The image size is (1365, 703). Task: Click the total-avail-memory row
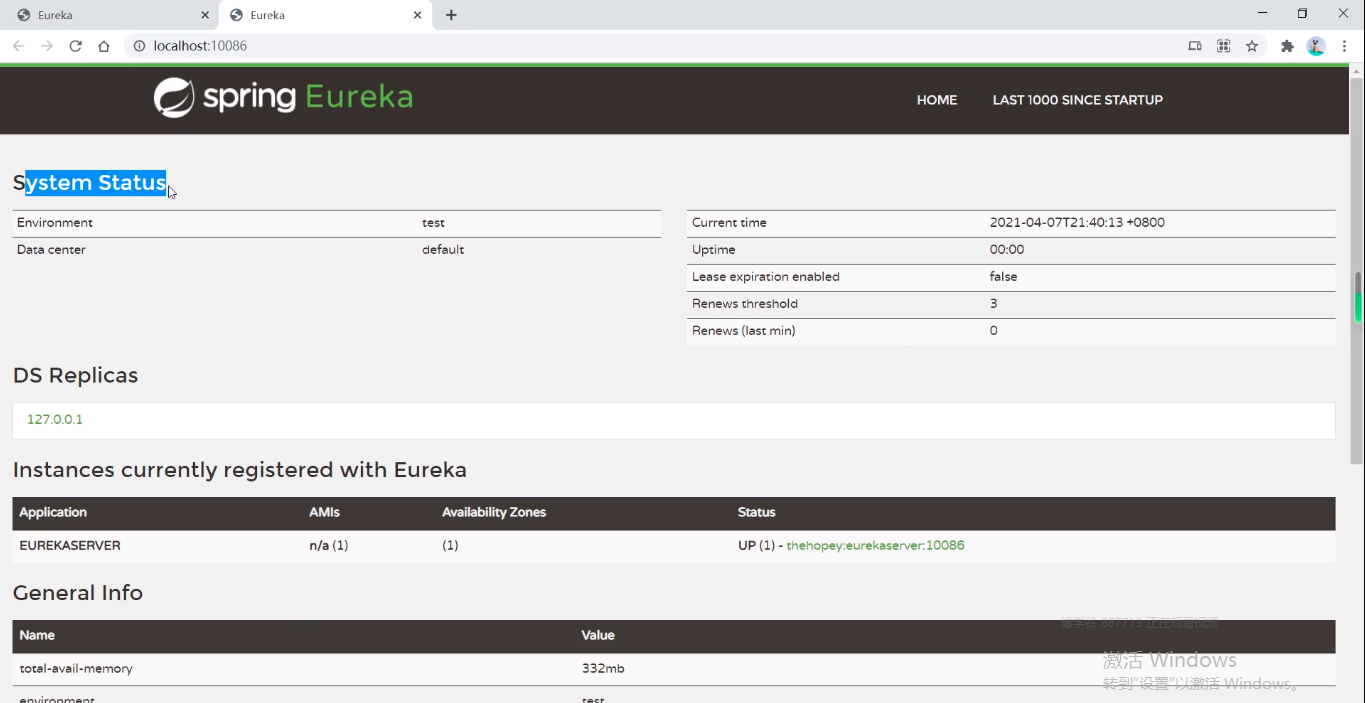[x=674, y=669]
